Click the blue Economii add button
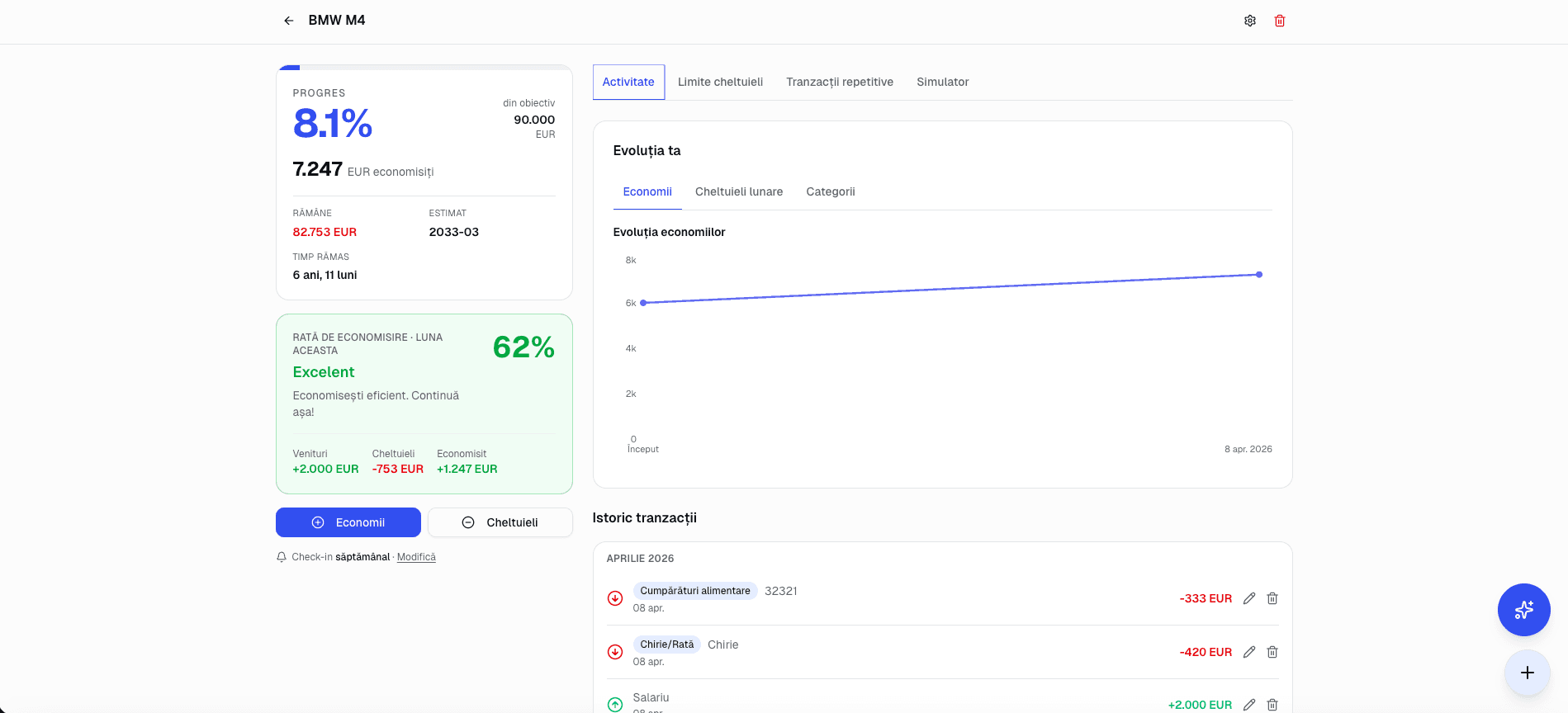Screen dimensions: 1568x713 (348, 522)
